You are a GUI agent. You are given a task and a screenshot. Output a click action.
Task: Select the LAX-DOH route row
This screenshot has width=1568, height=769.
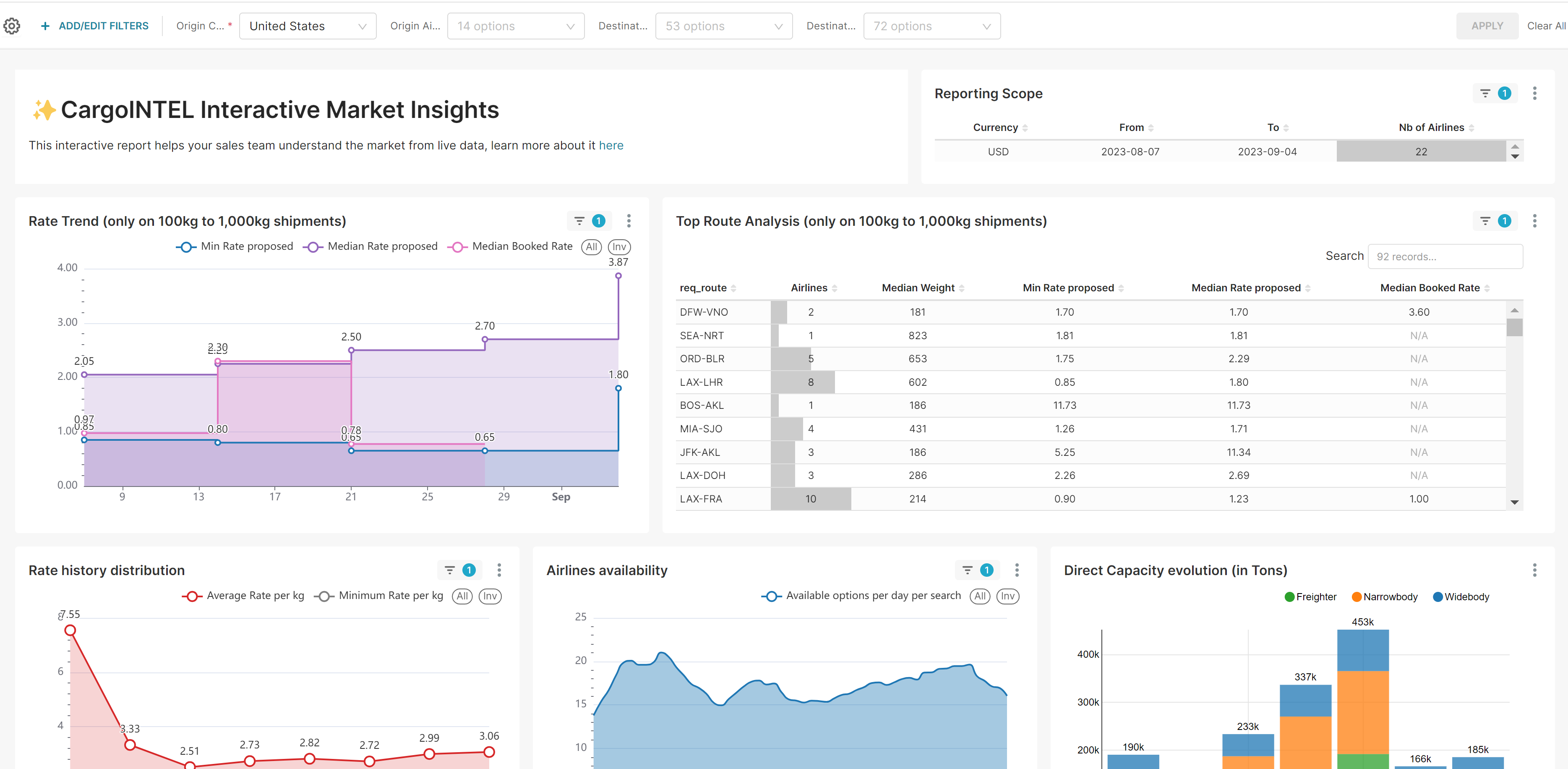[x=1090, y=475]
